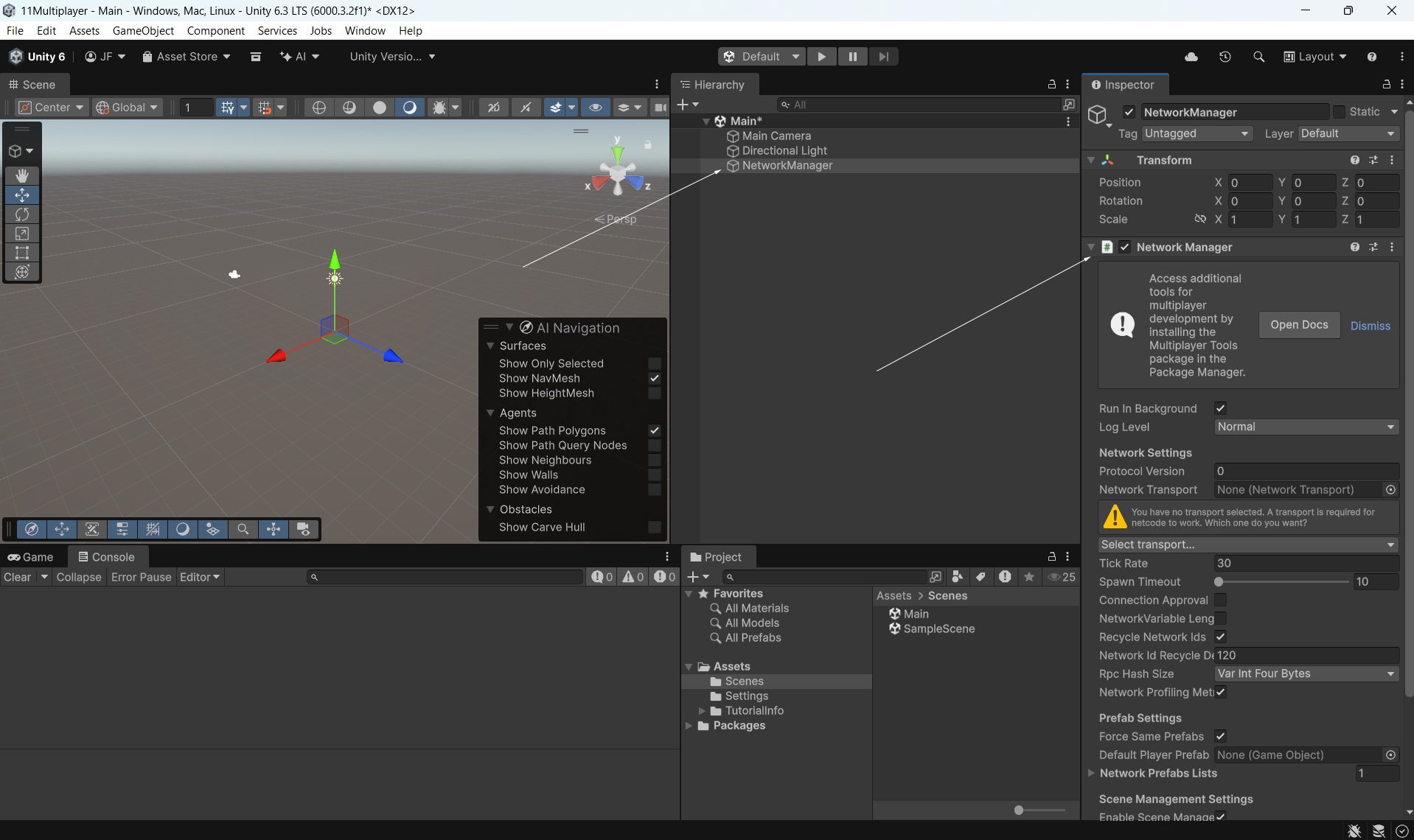Click the cloud services icon
The height and width of the screenshot is (840, 1414).
pyautogui.click(x=1191, y=57)
